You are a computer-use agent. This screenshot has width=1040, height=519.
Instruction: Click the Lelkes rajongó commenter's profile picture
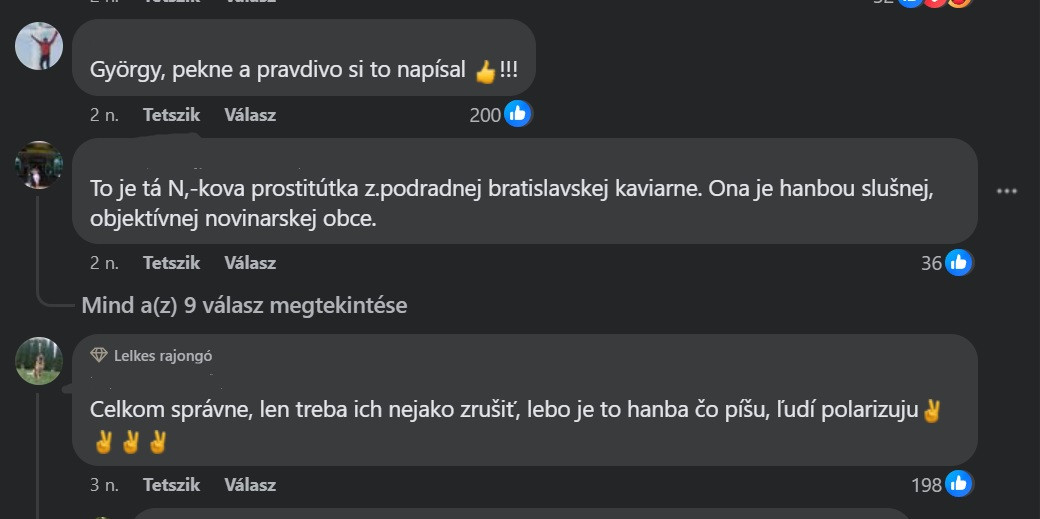[x=40, y=361]
